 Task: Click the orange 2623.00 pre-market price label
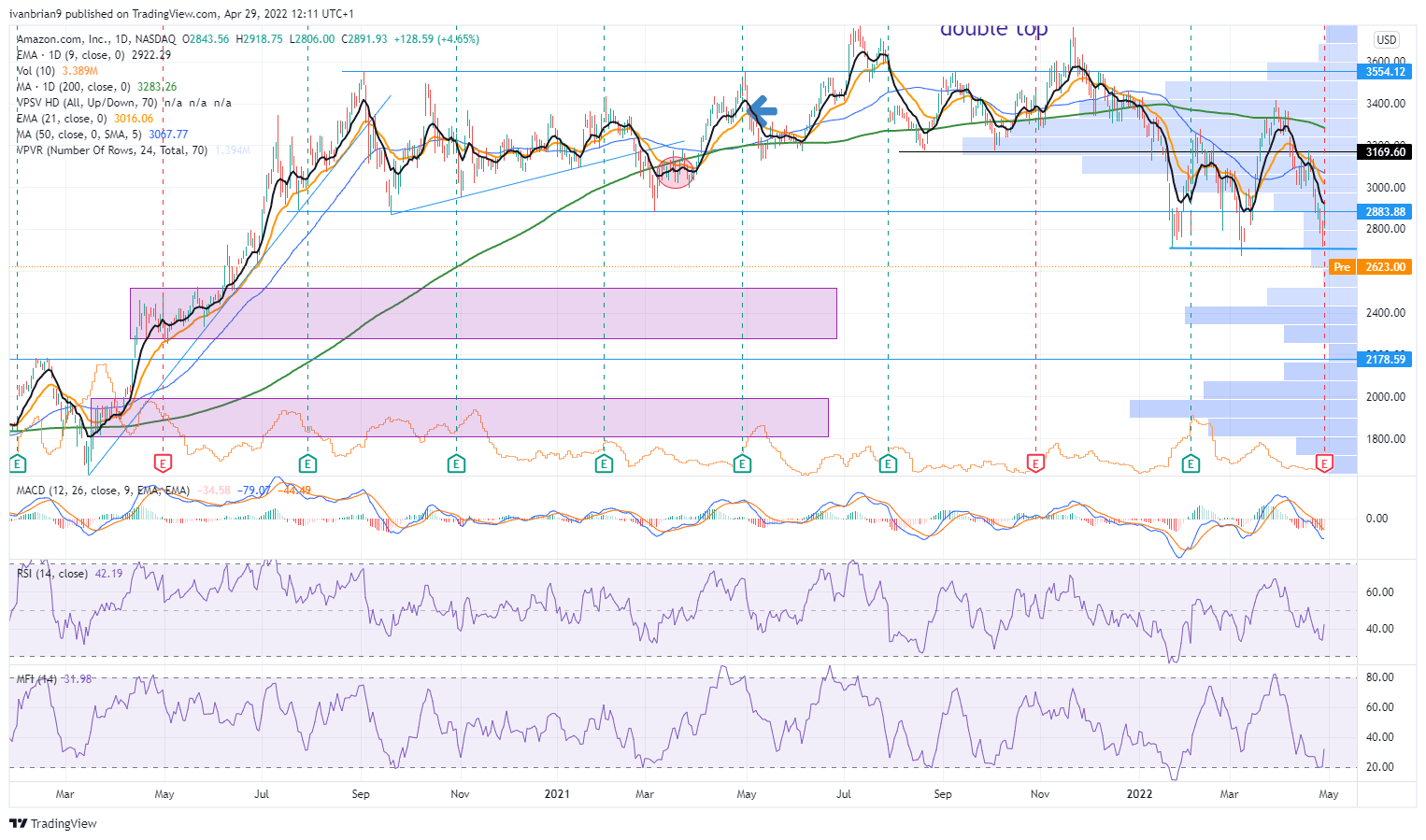[1385, 267]
